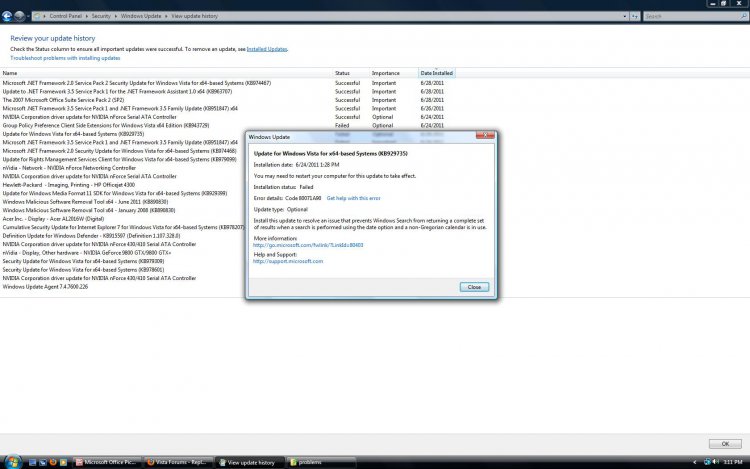Image resolution: width=750 pixels, height=469 pixels.
Task: Select Windows Media Format 11 SDK update row
Action: pyautogui.click(x=115, y=194)
